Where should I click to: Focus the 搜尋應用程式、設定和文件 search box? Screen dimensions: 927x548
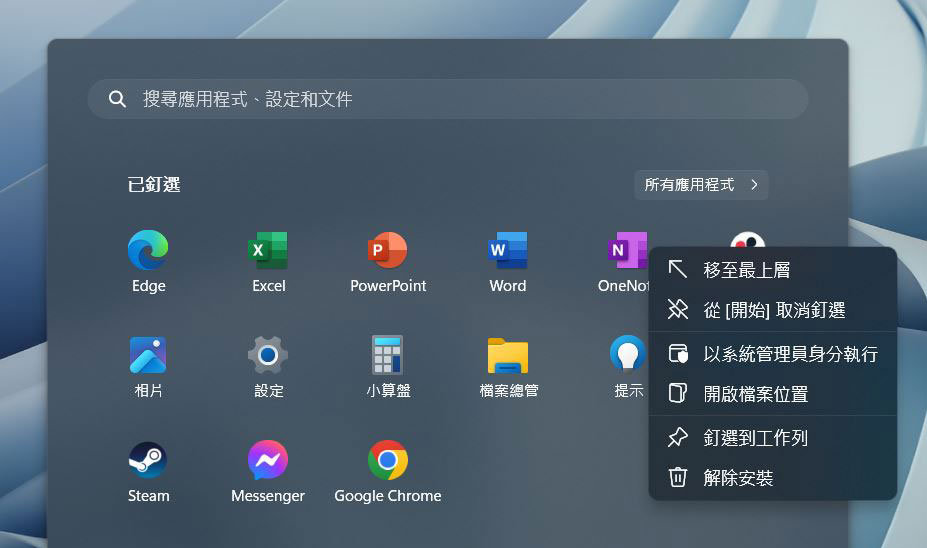pyautogui.click(x=448, y=99)
